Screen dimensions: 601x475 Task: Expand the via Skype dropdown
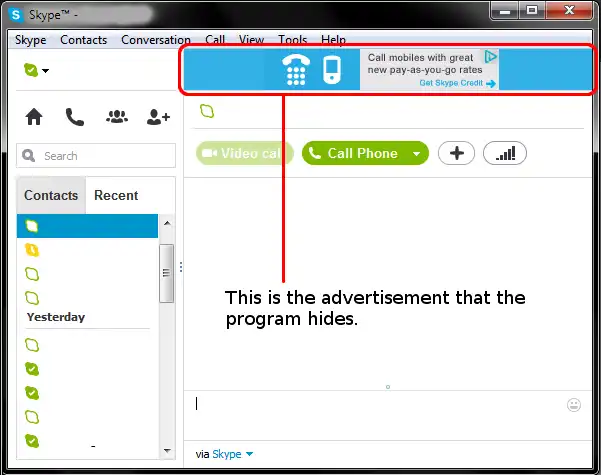(249, 454)
